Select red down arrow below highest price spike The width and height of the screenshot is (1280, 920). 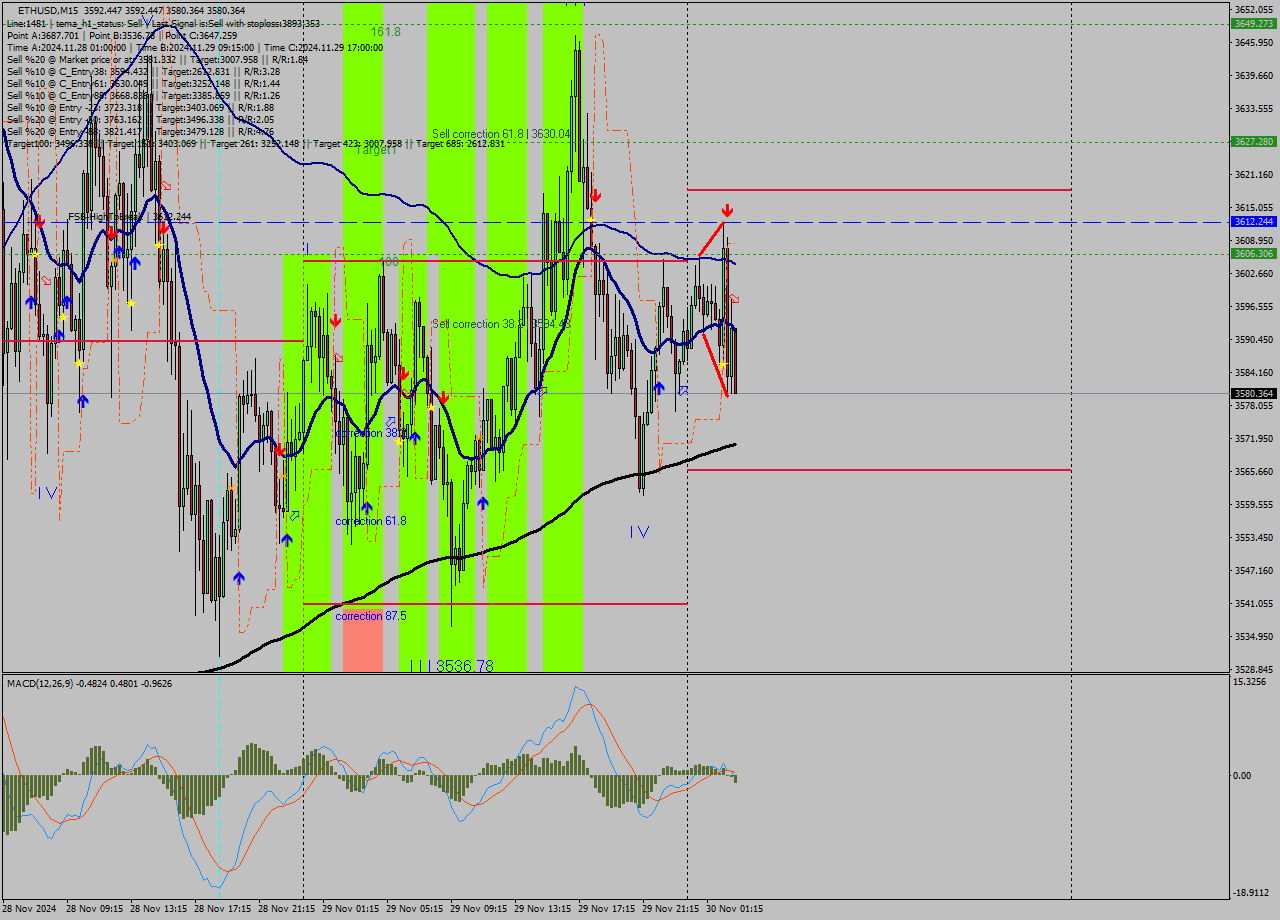pos(595,195)
